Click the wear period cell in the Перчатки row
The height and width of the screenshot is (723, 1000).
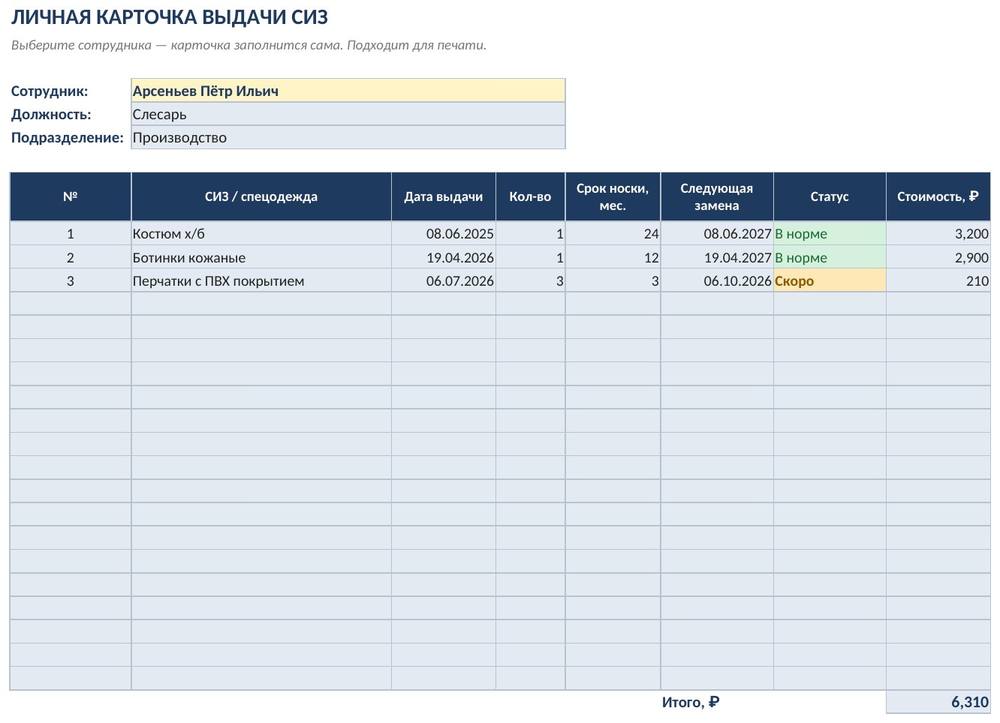613,281
